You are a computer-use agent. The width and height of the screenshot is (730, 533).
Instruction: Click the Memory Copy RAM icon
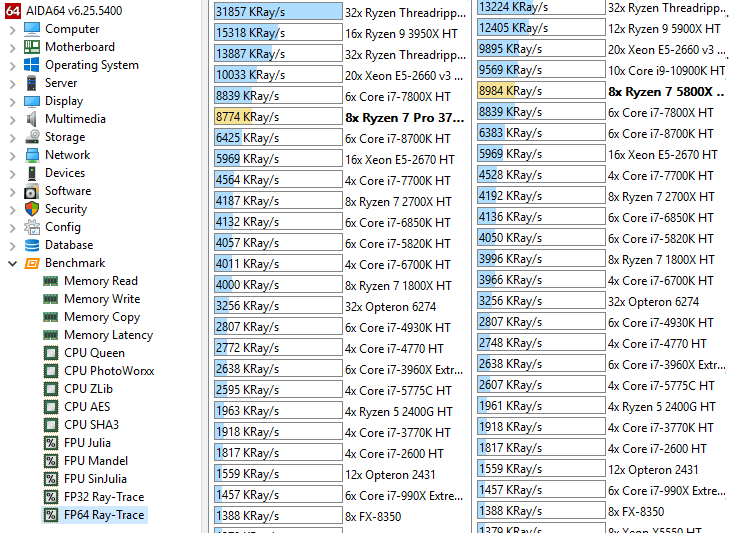[x=51, y=317]
